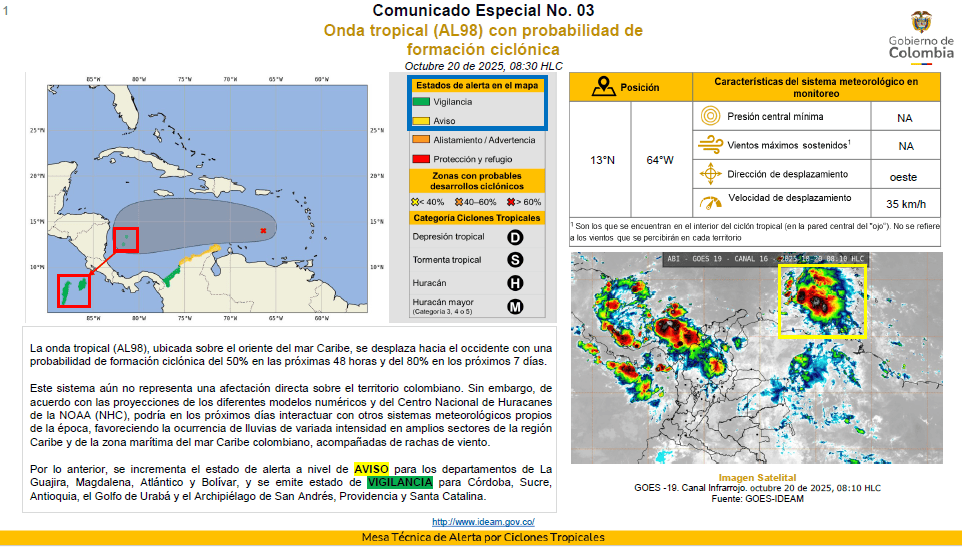Click the red >60% probability marker

tap(509, 202)
